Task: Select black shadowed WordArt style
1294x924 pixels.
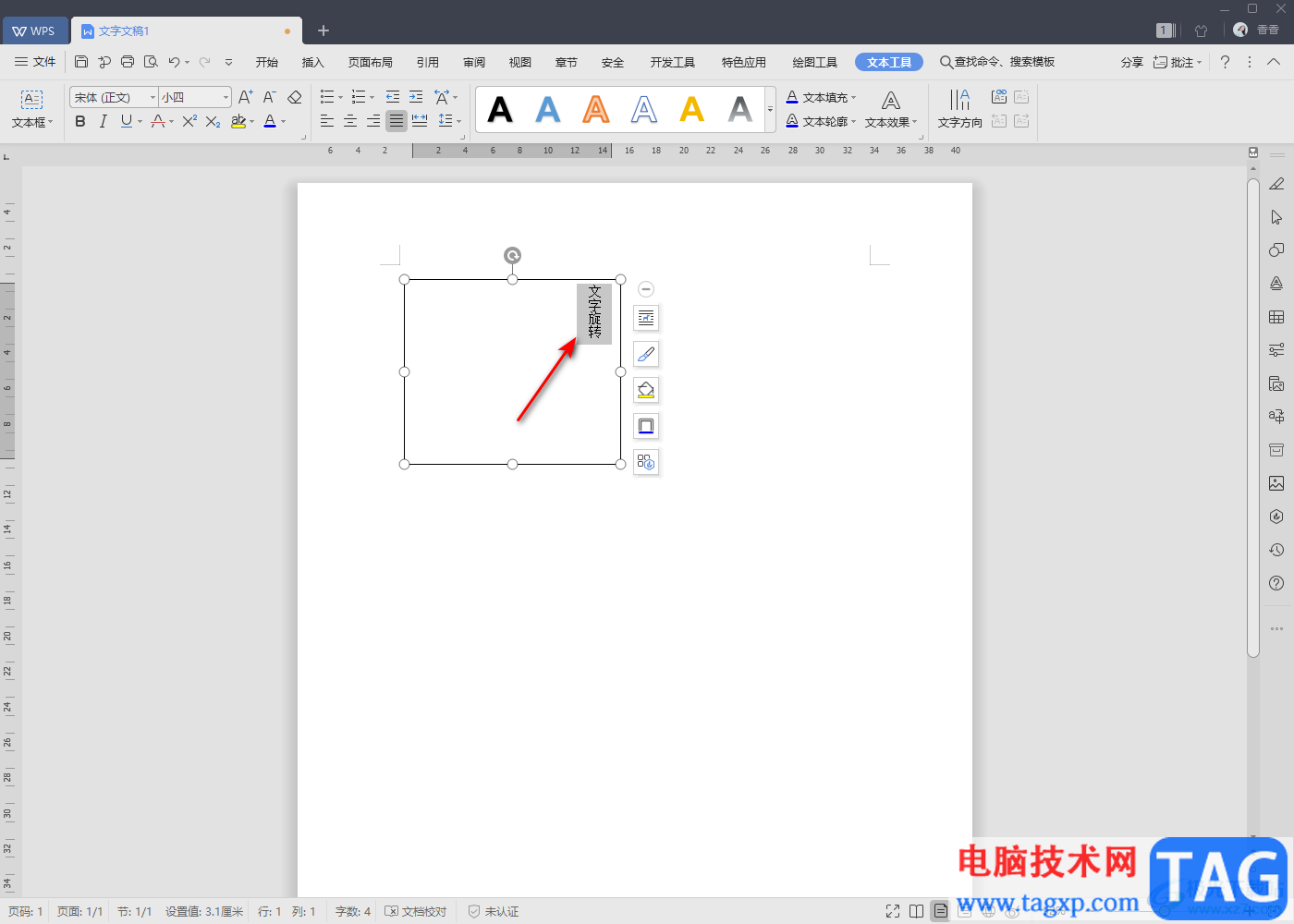Action: (x=500, y=110)
